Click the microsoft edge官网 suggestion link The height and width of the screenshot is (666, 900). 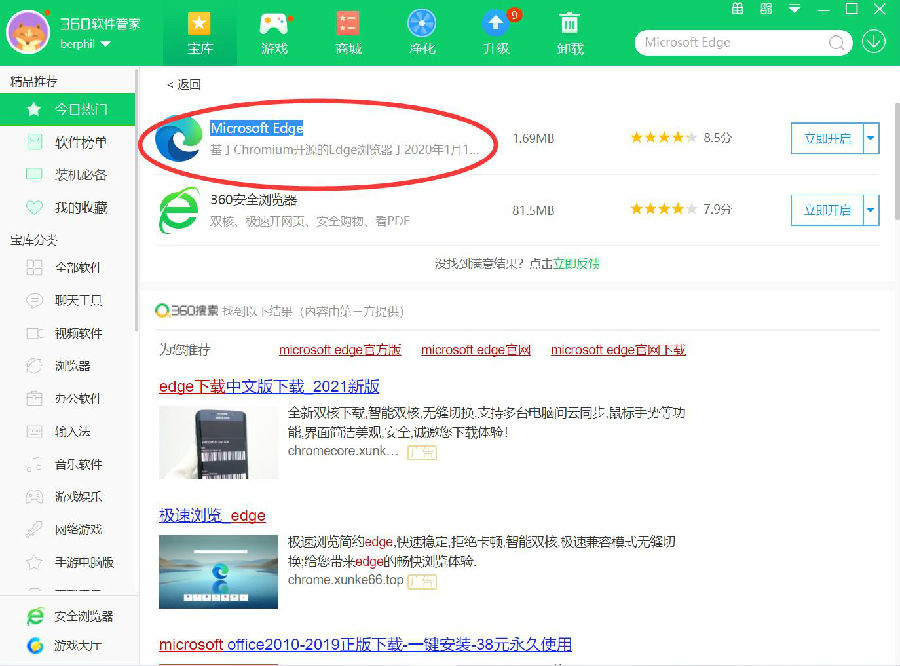click(476, 350)
